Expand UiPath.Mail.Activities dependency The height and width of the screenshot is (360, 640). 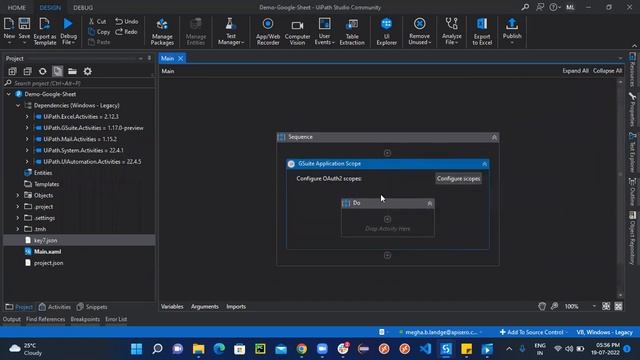point(27,139)
